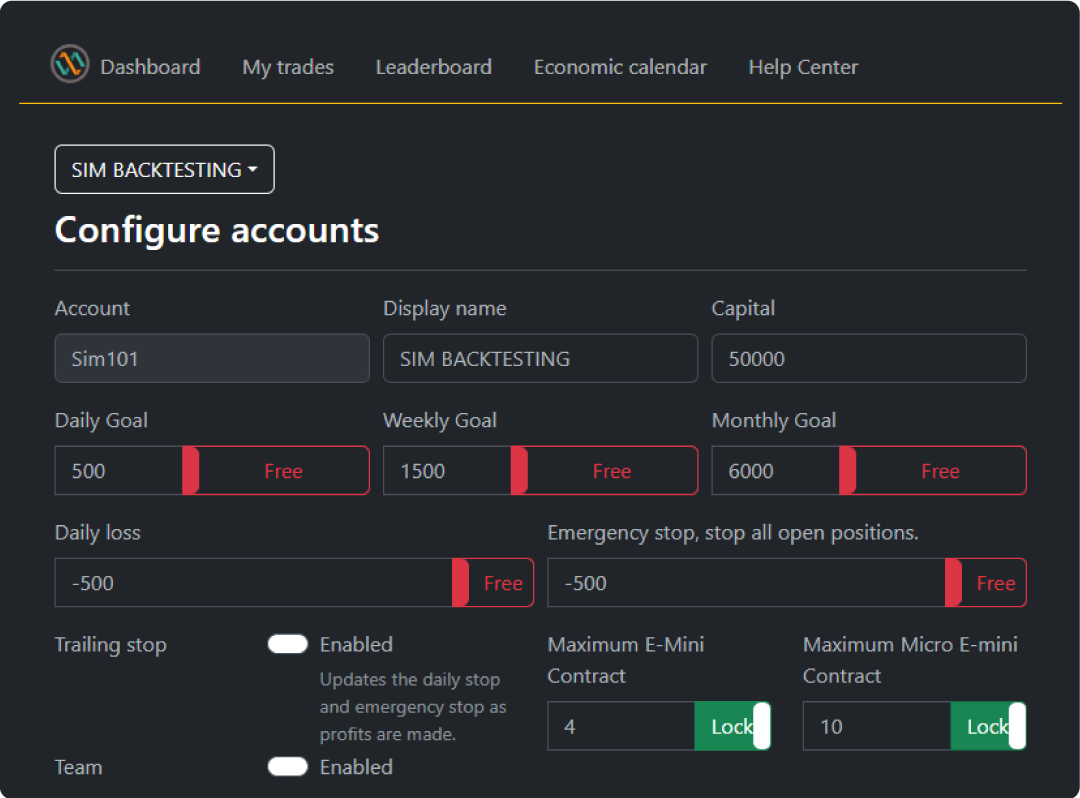Image resolution: width=1080 pixels, height=798 pixels.
Task: Toggle the Monthly Goal Free lock
Action: click(x=933, y=470)
